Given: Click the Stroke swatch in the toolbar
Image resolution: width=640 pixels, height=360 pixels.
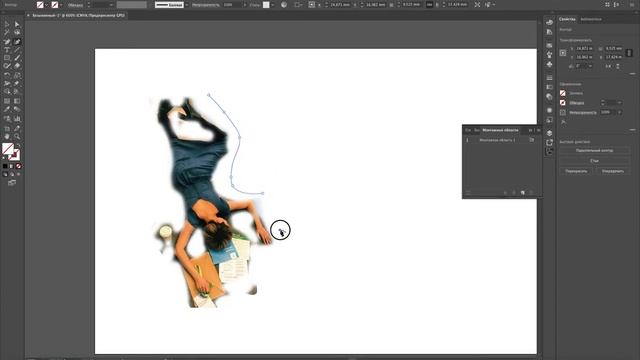Looking at the screenshot, I should coord(15,155).
